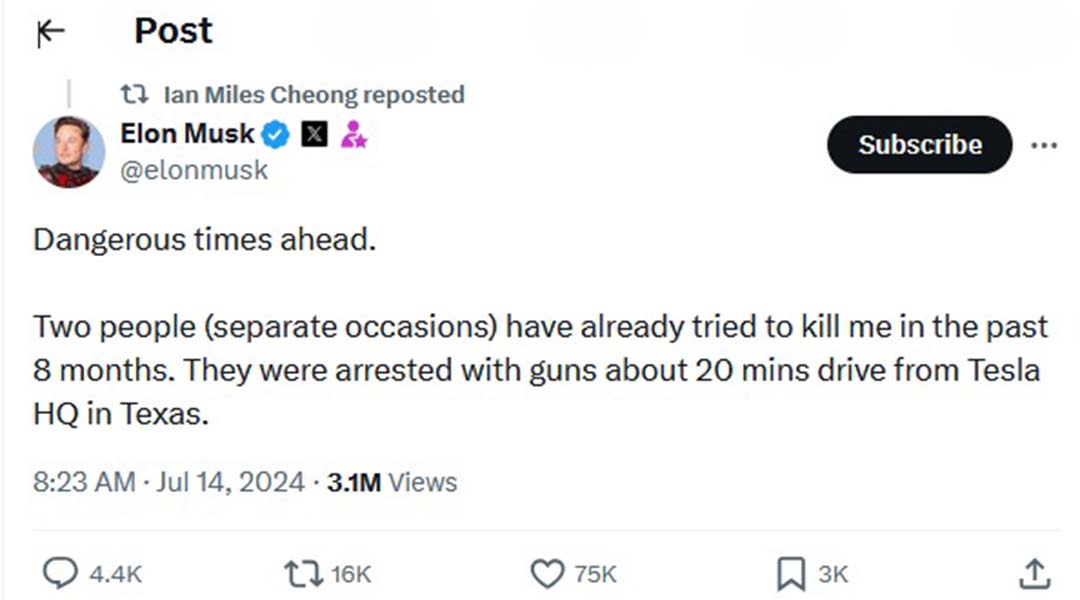Image resolution: width=1080 pixels, height=600 pixels.
Task: Go back using the arrow icon
Action: pos(50,32)
